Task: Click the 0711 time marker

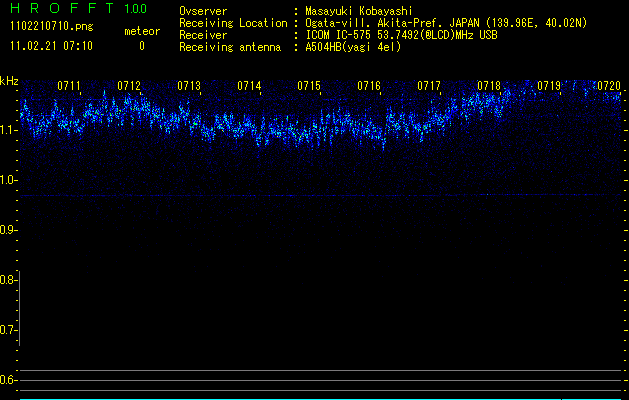Action: [x=69, y=86]
